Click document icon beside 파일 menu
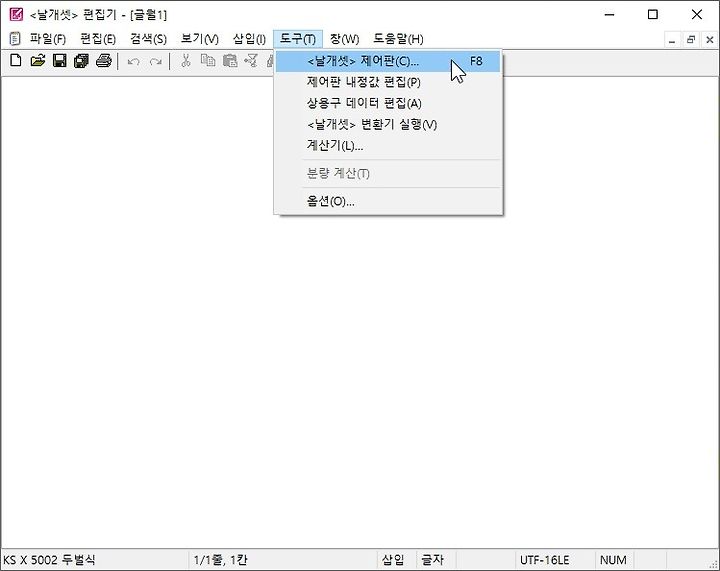Image resolution: width=720 pixels, height=571 pixels. (x=15, y=39)
